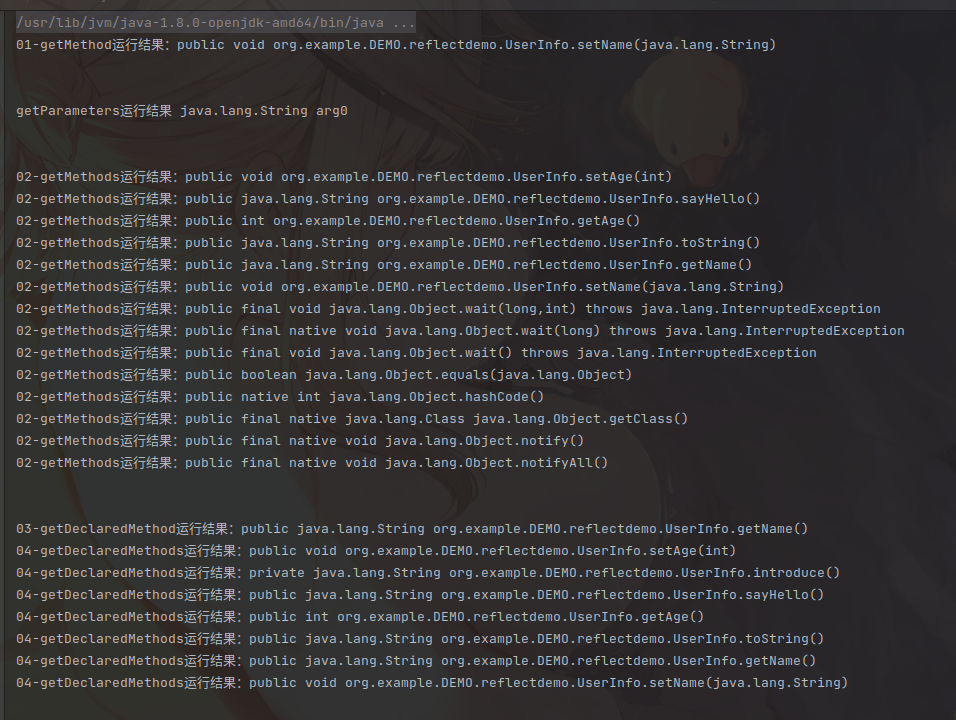Click the private UserInfo.introduce() output line
The image size is (956, 720).
pos(428,572)
